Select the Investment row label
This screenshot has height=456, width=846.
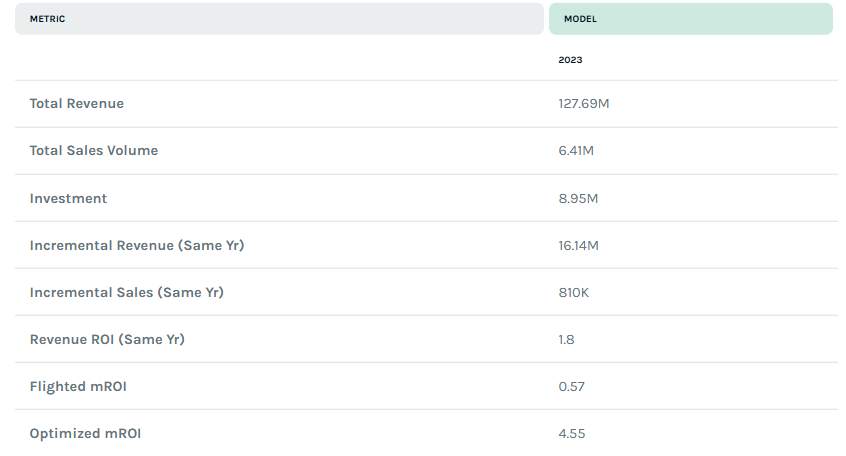pyautogui.click(x=69, y=199)
